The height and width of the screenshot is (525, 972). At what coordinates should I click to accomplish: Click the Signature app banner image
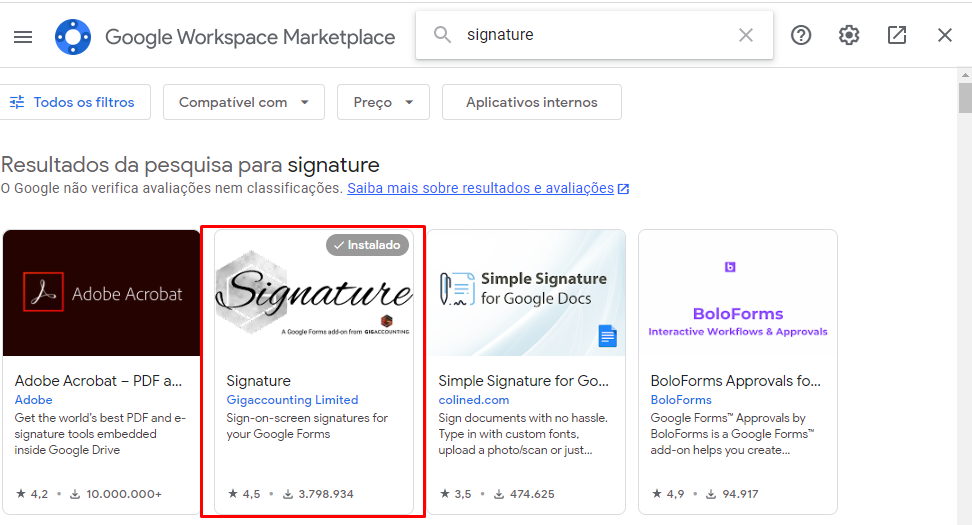(314, 293)
